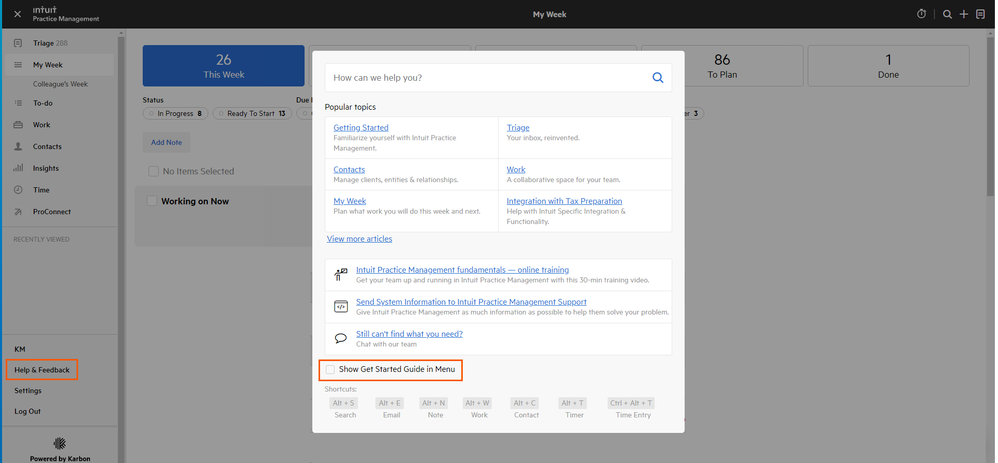Click the timer stopwatch icon in top bar
Viewport: 998px width, 463px height.
click(x=922, y=14)
